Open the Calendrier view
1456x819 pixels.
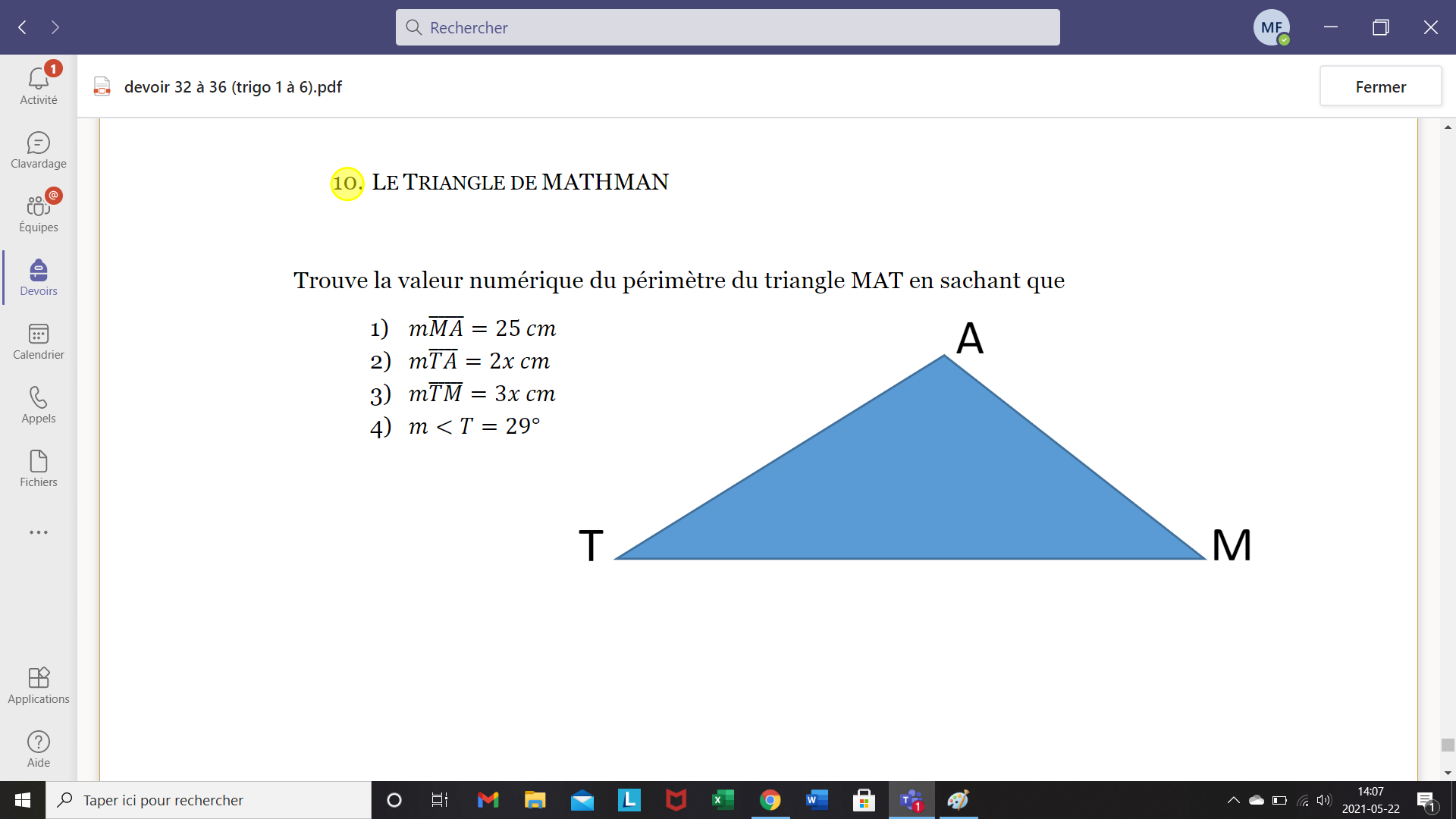38,341
